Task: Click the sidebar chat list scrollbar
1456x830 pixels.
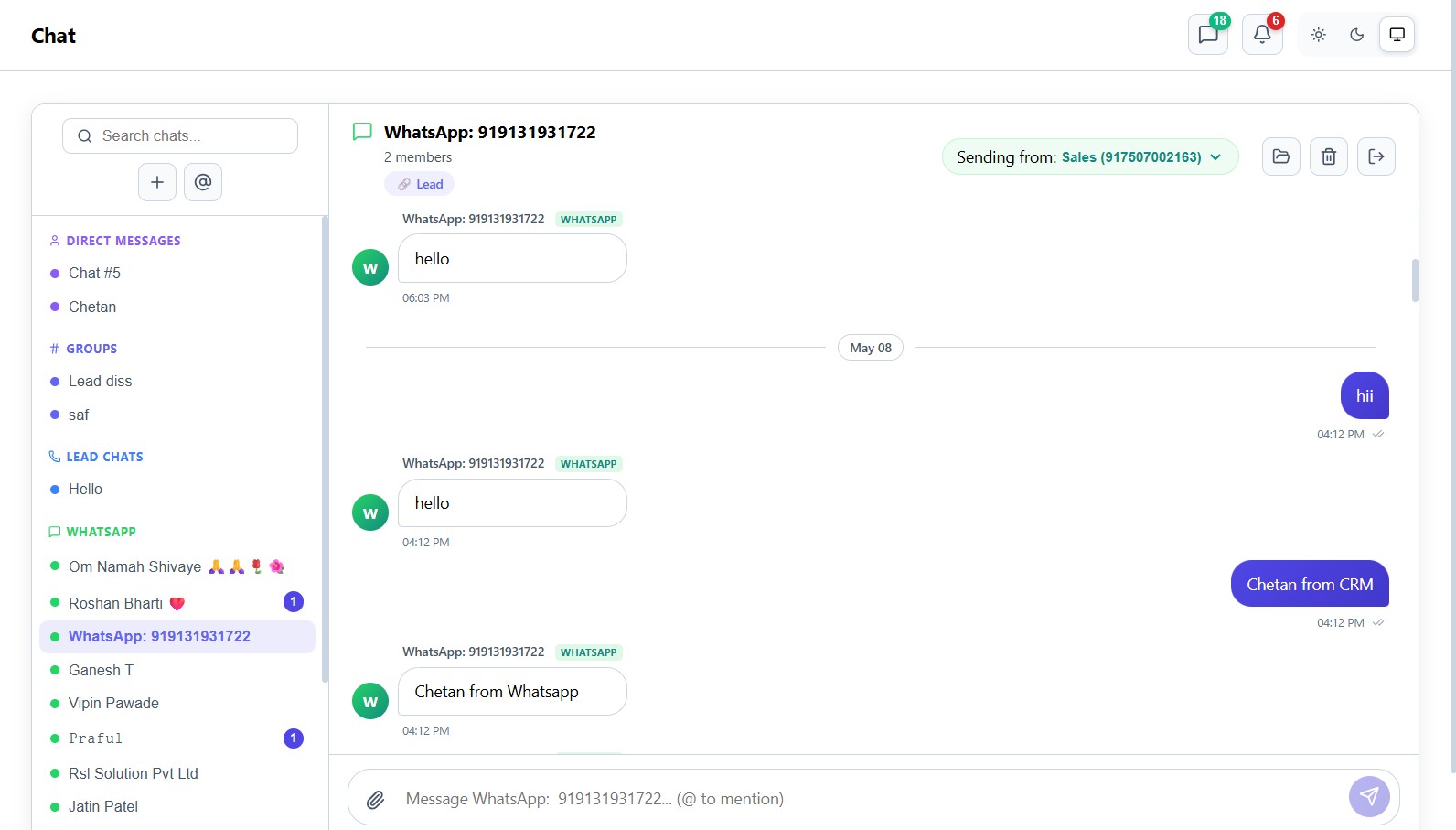Action: 325,448
